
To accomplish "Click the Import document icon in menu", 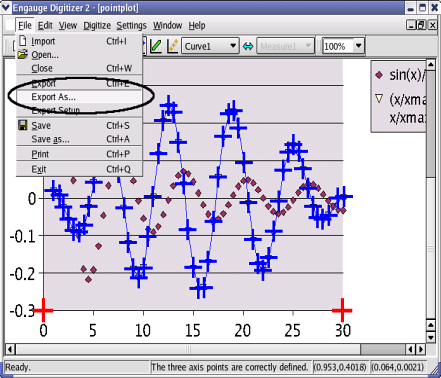I will (x=23, y=41).
